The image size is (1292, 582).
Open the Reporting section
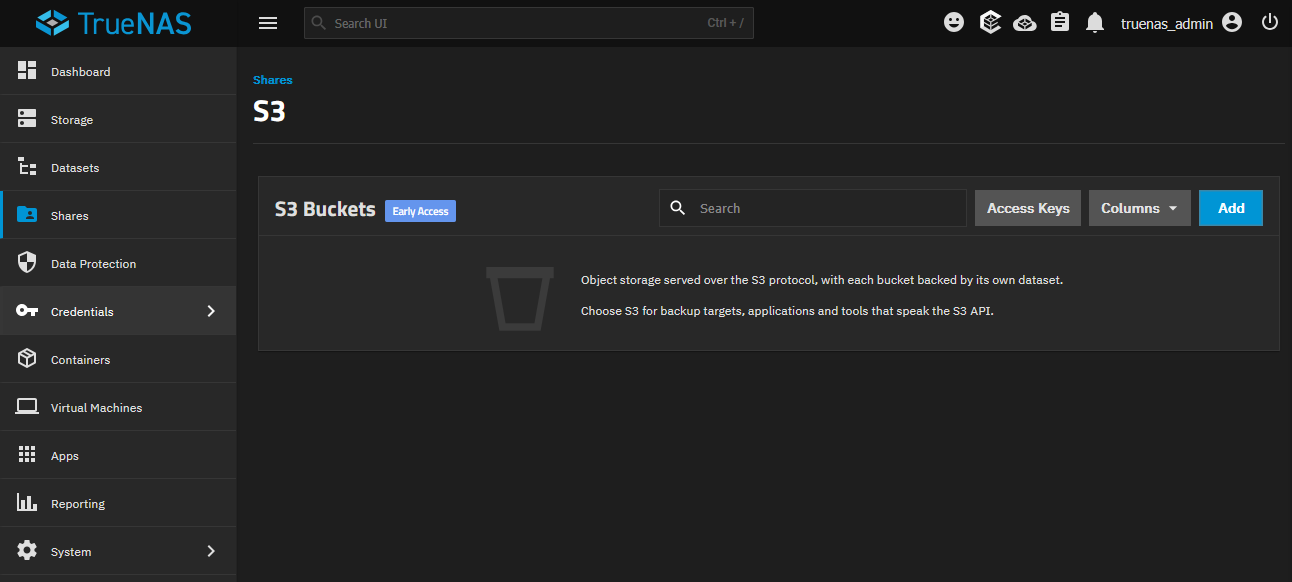(118, 503)
